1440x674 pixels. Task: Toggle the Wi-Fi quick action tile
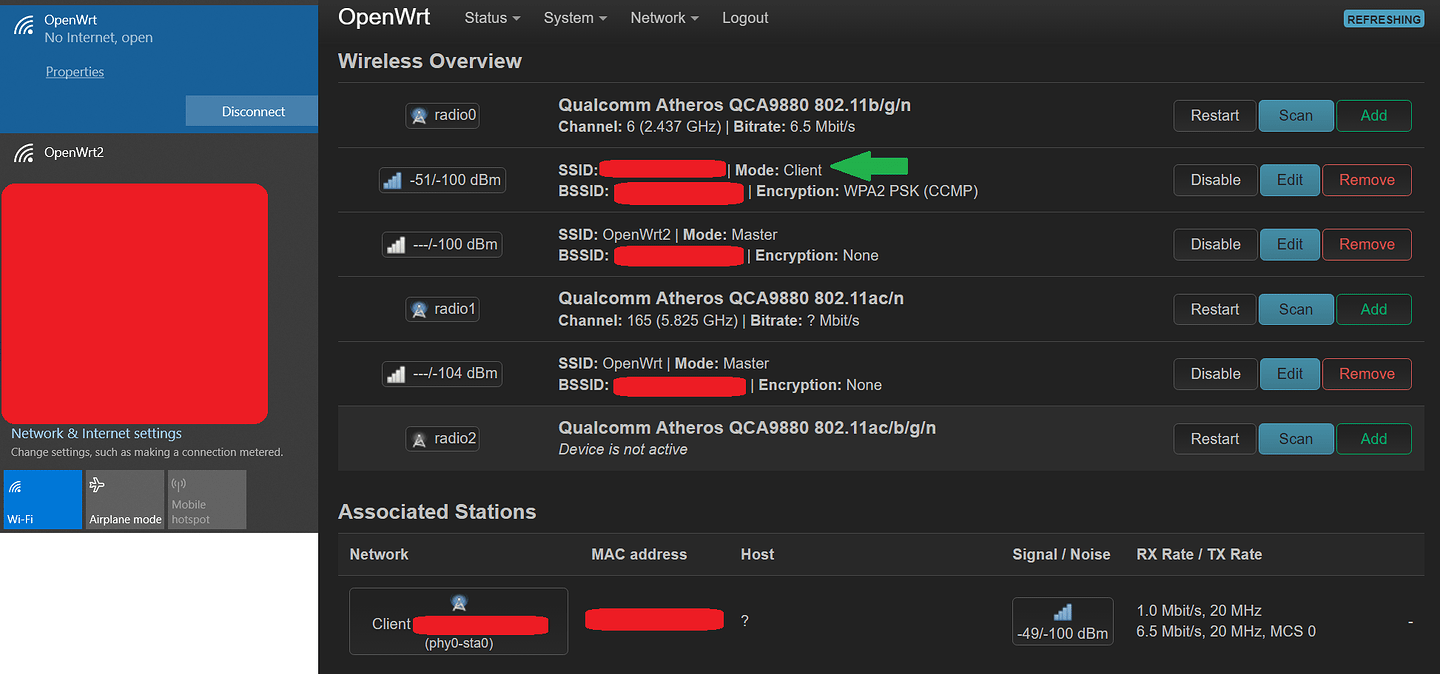[x=43, y=499]
